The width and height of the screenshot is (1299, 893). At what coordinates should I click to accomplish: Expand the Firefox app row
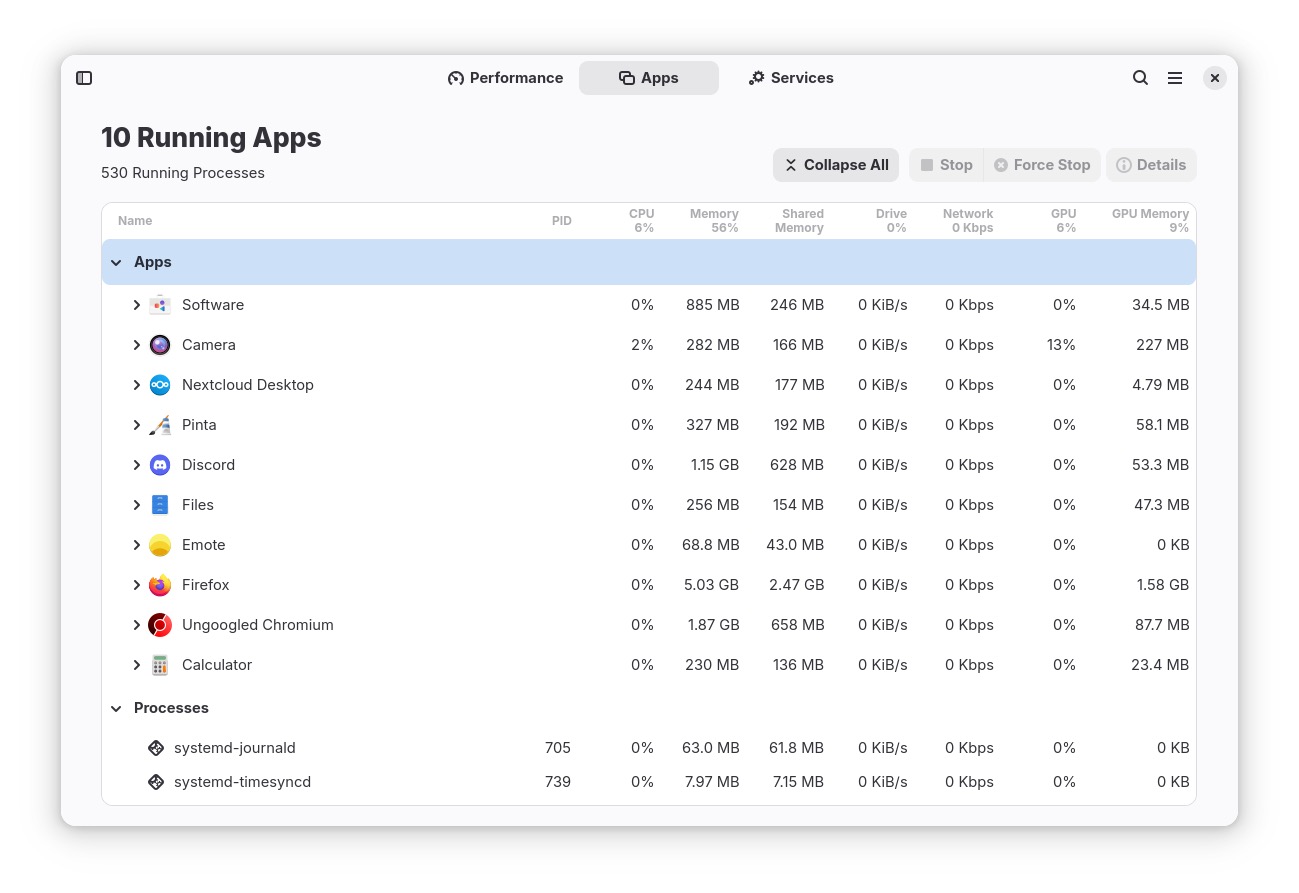click(137, 585)
